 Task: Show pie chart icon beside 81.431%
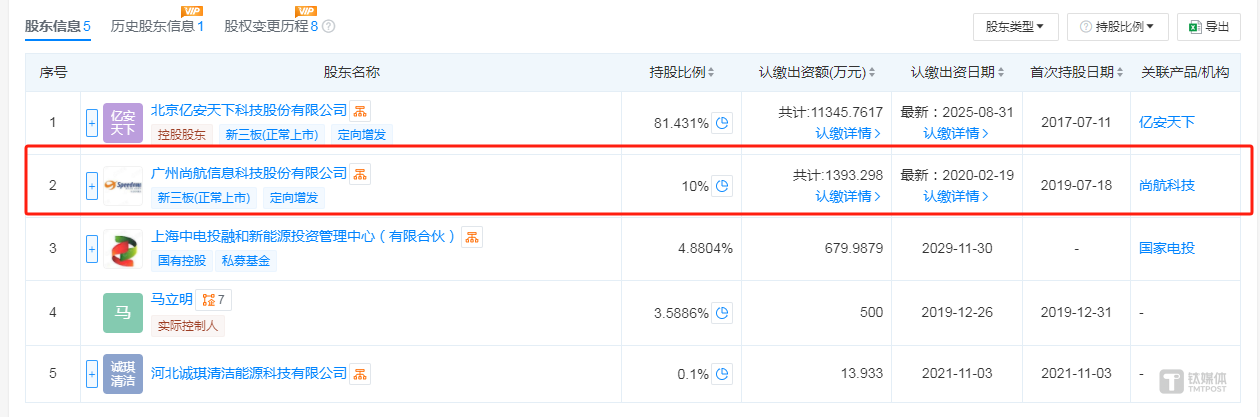pos(722,123)
